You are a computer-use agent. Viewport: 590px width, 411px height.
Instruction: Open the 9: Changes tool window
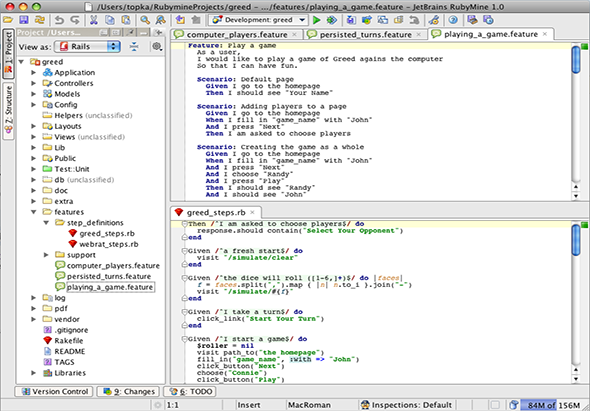tap(128, 392)
